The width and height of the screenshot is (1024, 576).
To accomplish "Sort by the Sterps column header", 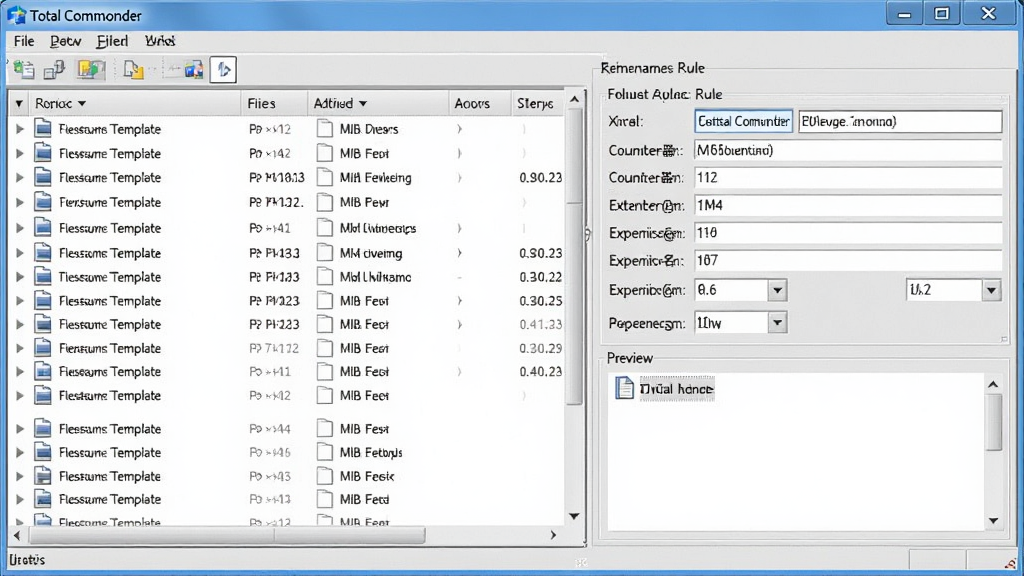I will pyautogui.click(x=537, y=103).
